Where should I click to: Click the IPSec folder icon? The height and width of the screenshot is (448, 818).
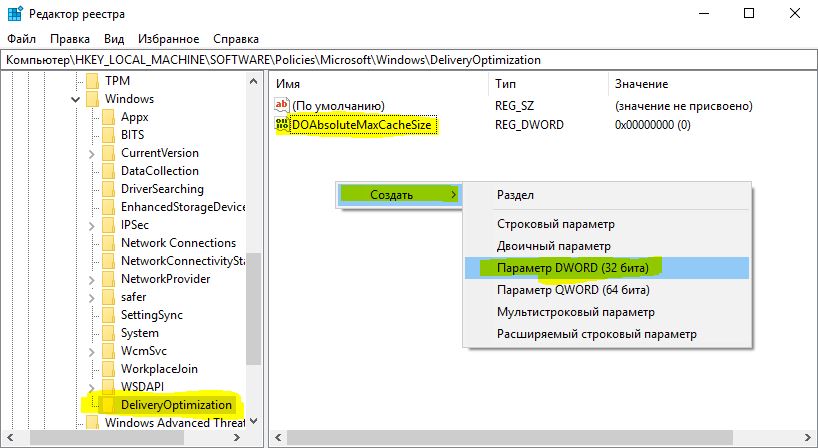109,225
